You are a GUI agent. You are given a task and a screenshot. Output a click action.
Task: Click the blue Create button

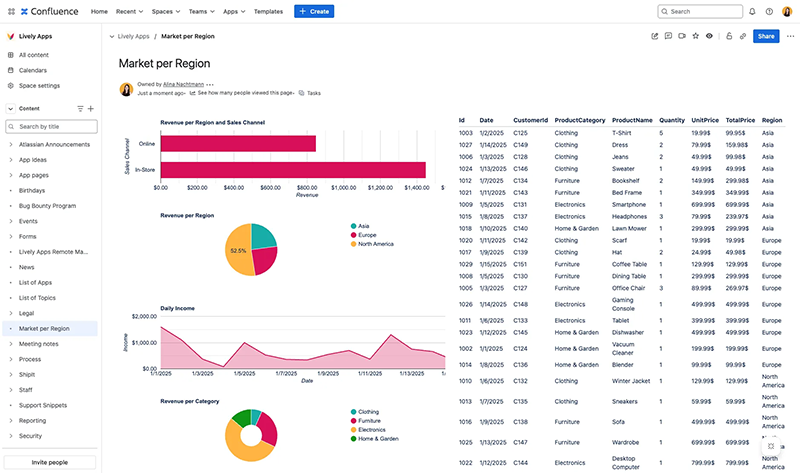pos(314,11)
